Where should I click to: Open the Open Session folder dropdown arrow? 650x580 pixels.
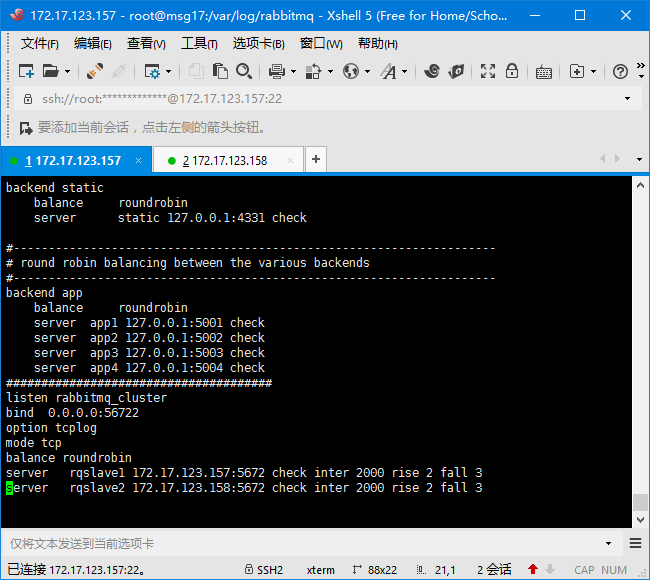[67, 71]
